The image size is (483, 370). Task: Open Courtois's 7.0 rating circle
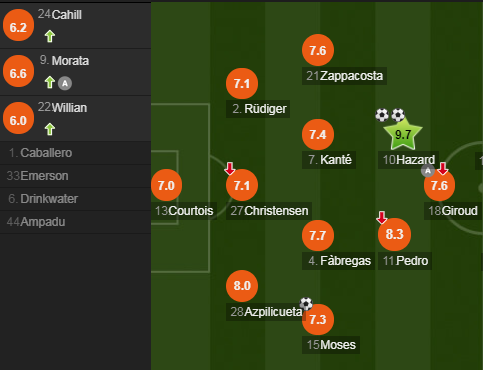166,185
